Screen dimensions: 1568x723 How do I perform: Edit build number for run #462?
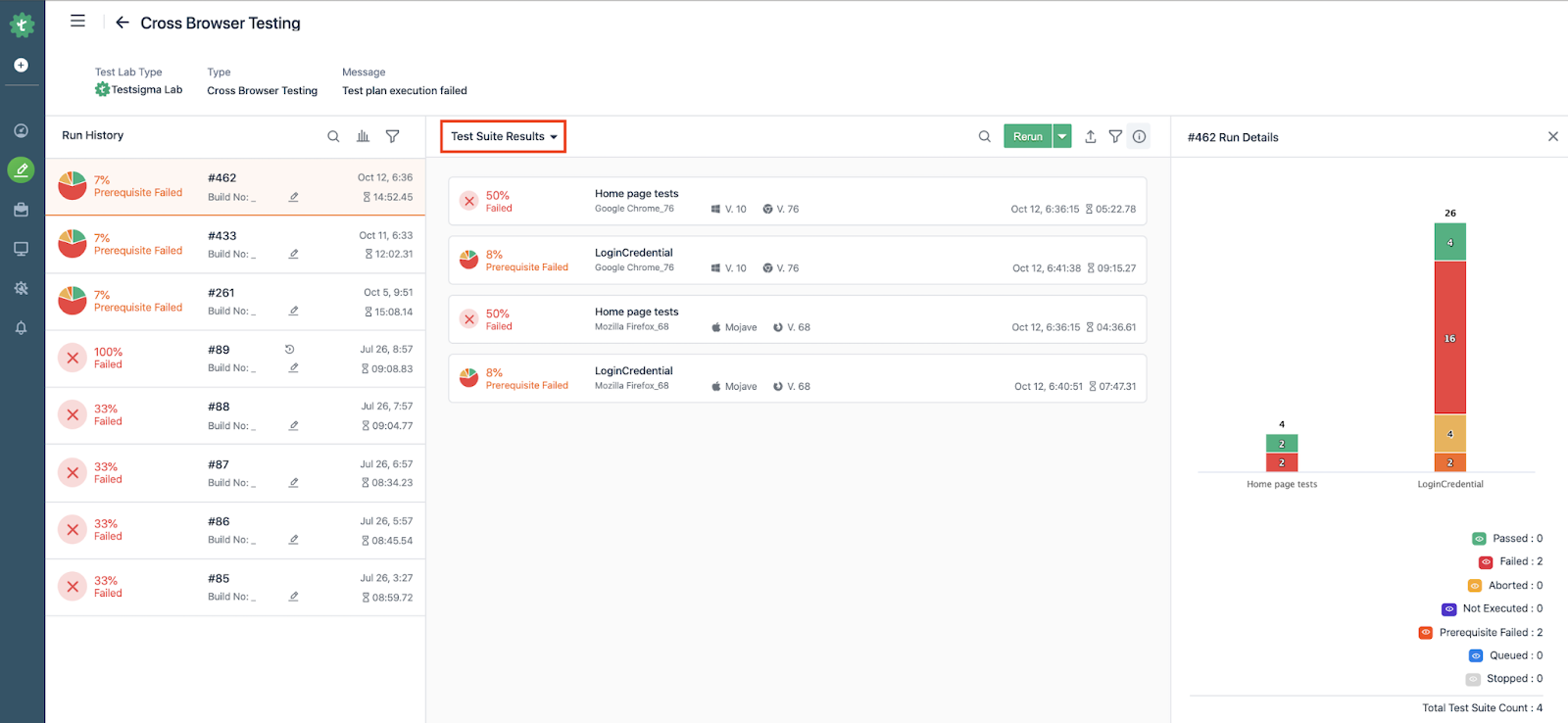tap(293, 197)
